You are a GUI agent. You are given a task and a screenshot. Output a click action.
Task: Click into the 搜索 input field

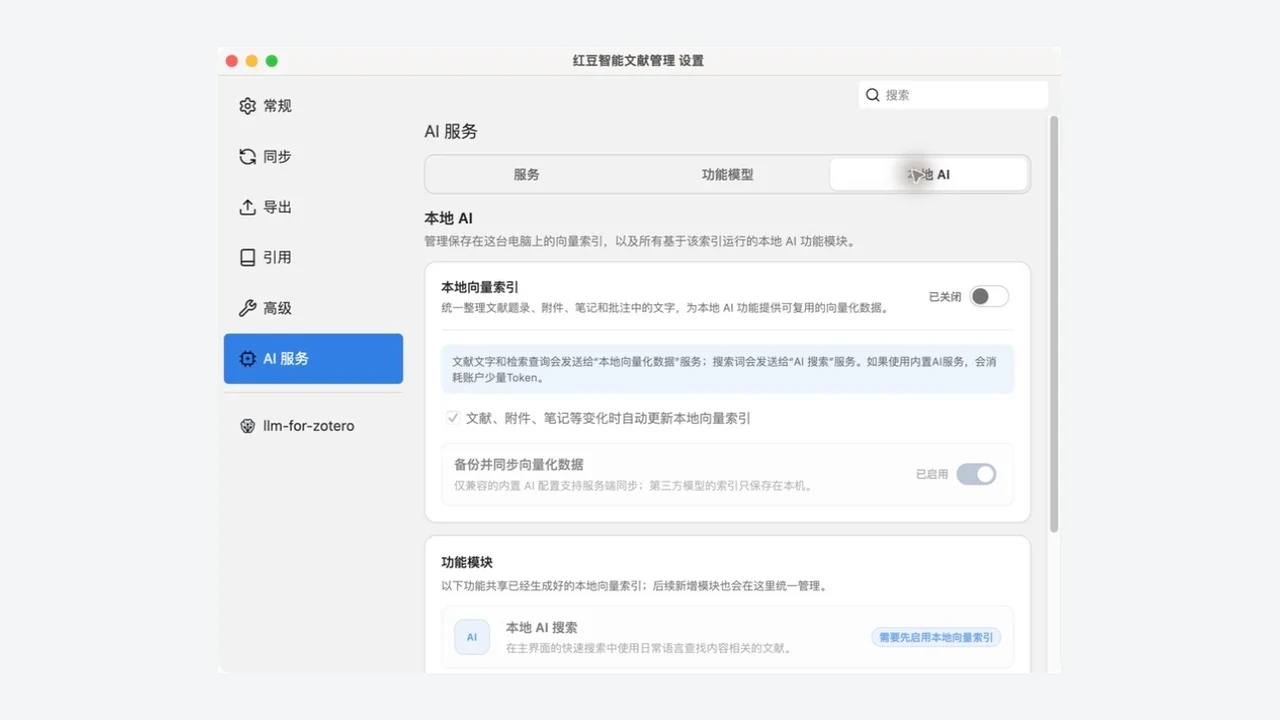(x=953, y=95)
